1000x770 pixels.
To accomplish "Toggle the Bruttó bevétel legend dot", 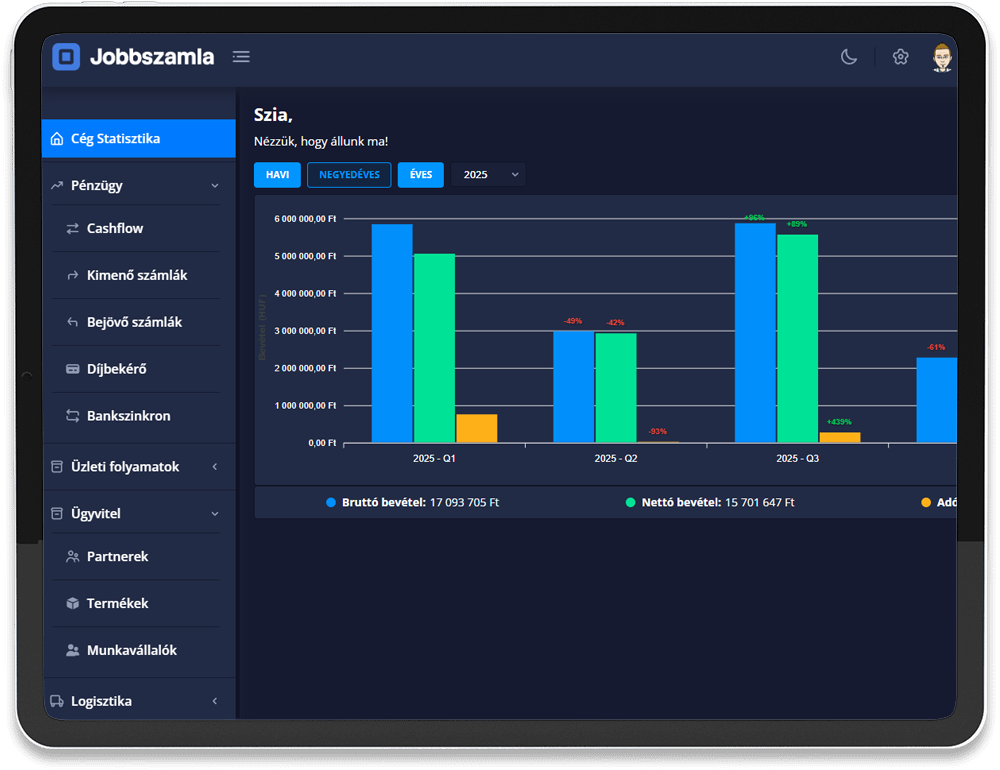I will [x=331, y=503].
